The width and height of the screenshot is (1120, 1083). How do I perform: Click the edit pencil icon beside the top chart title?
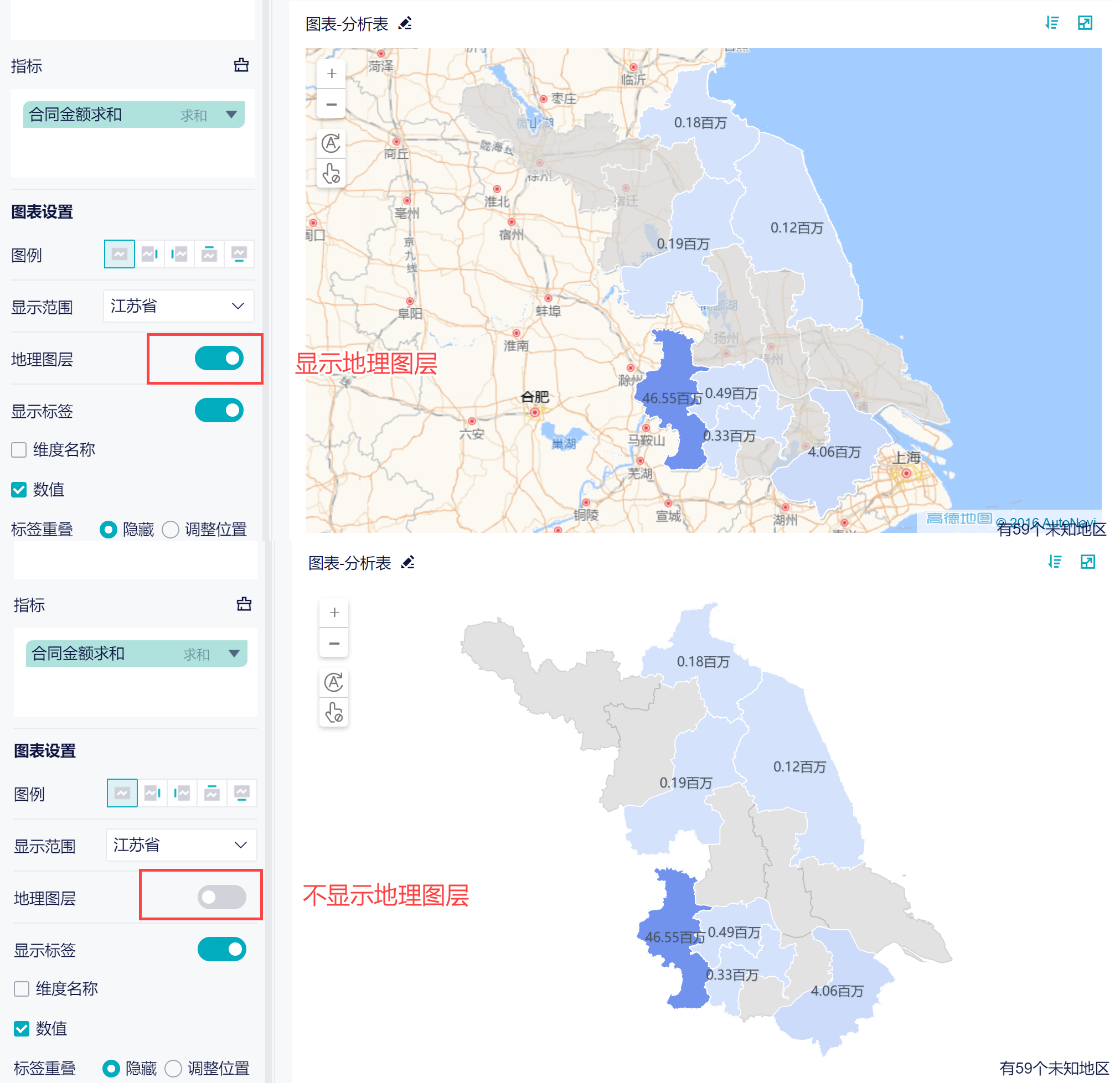405,23
